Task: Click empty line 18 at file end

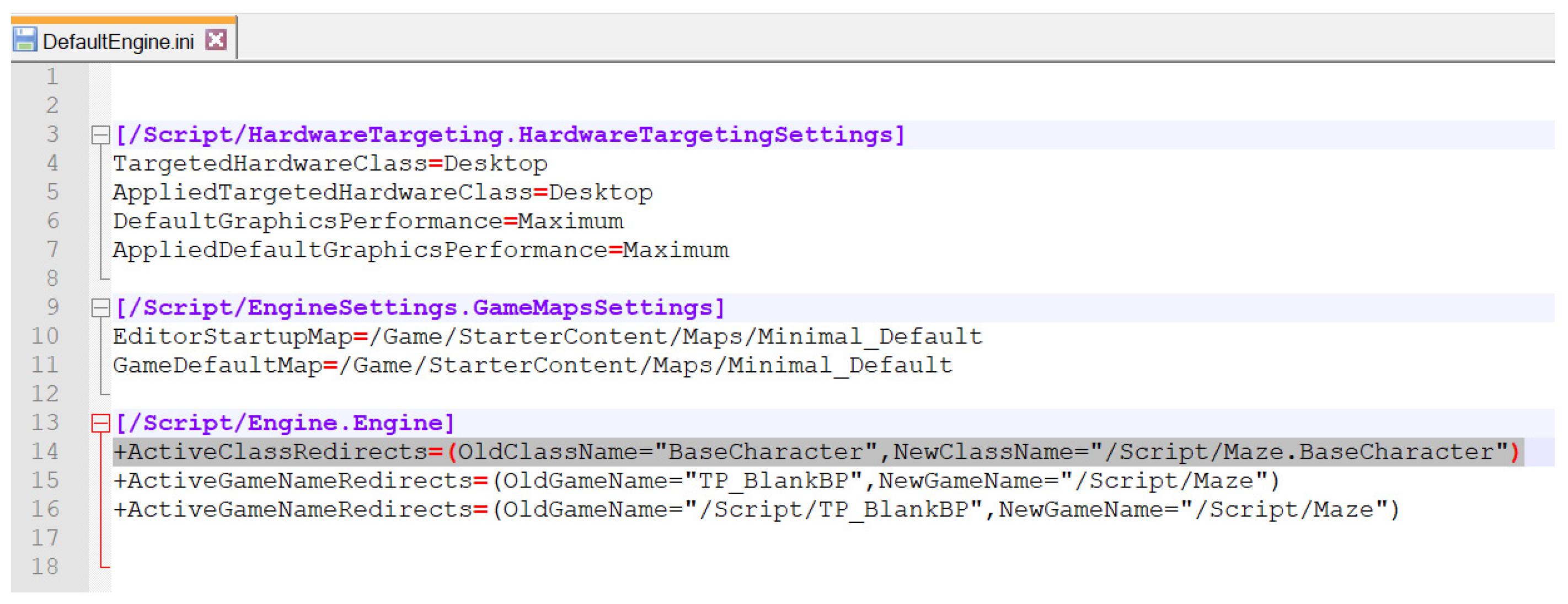Action: (487, 566)
